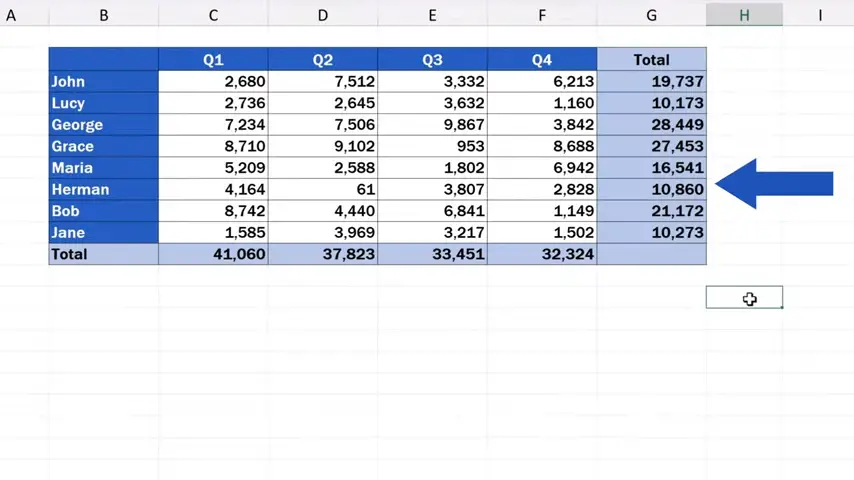Select column A header
Image resolution: width=854 pixels, height=480 pixels.
tap(11, 15)
